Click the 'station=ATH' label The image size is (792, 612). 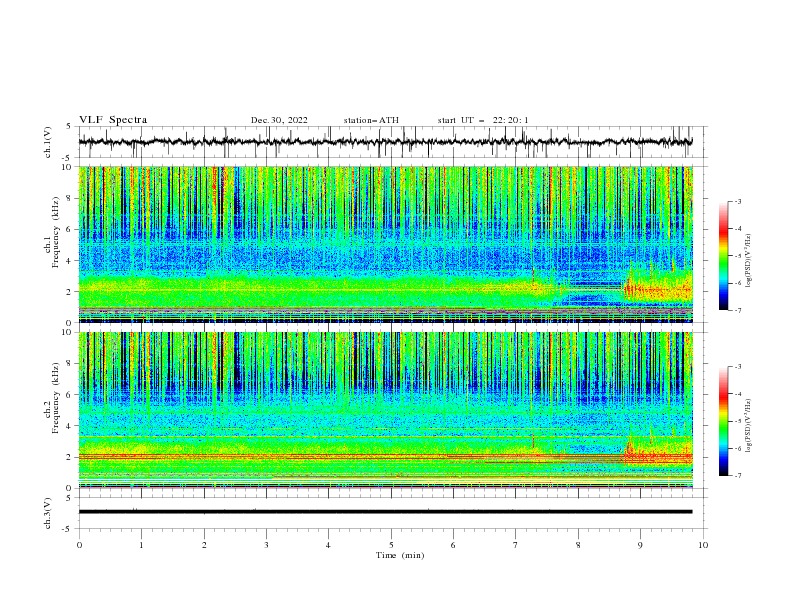371,120
